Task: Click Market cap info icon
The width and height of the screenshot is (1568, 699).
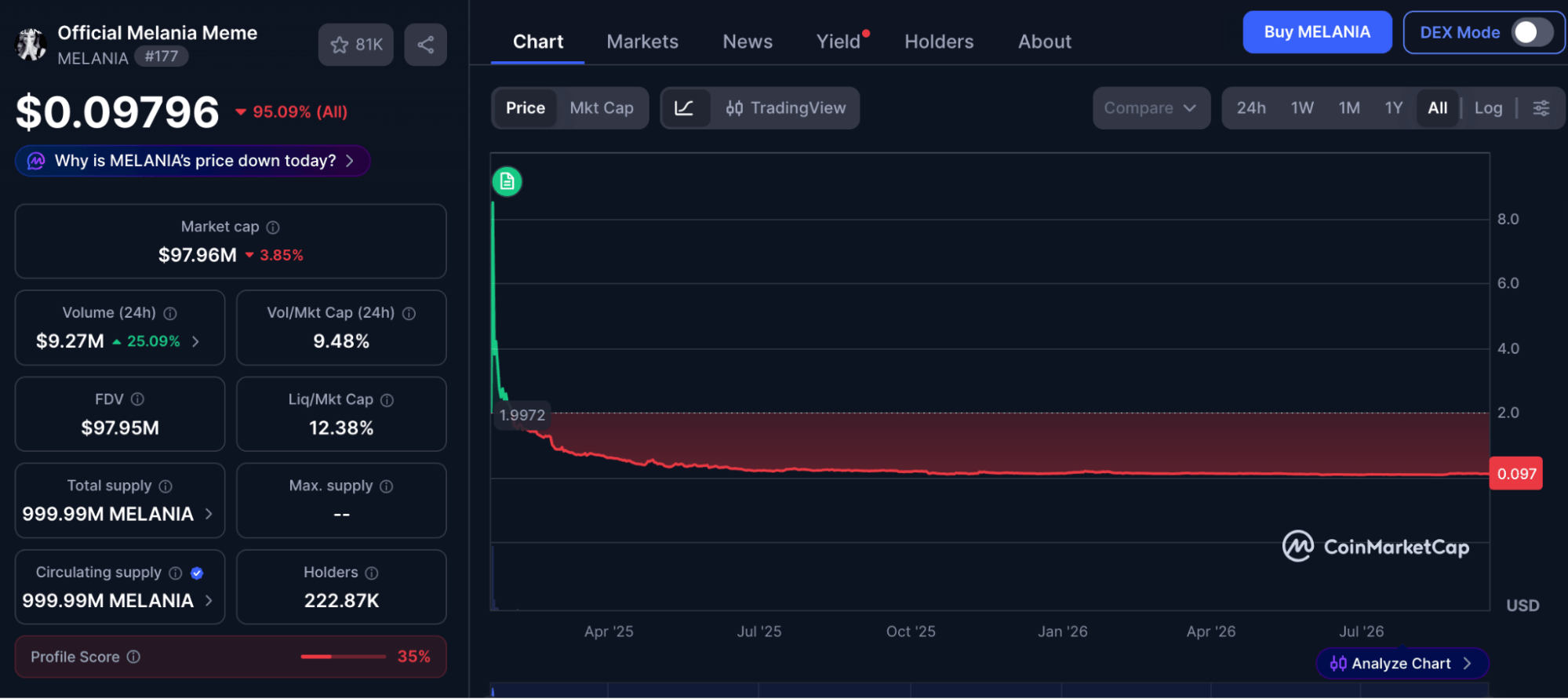Action: (273, 228)
